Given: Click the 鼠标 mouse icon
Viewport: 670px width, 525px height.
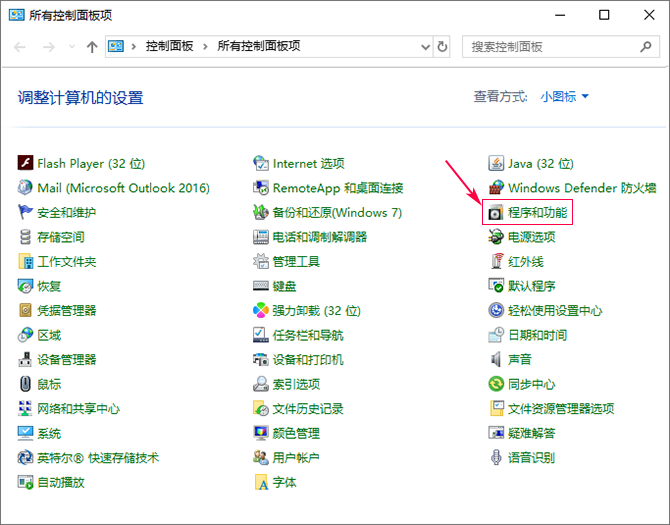Looking at the screenshot, I should pyautogui.click(x=25, y=384).
